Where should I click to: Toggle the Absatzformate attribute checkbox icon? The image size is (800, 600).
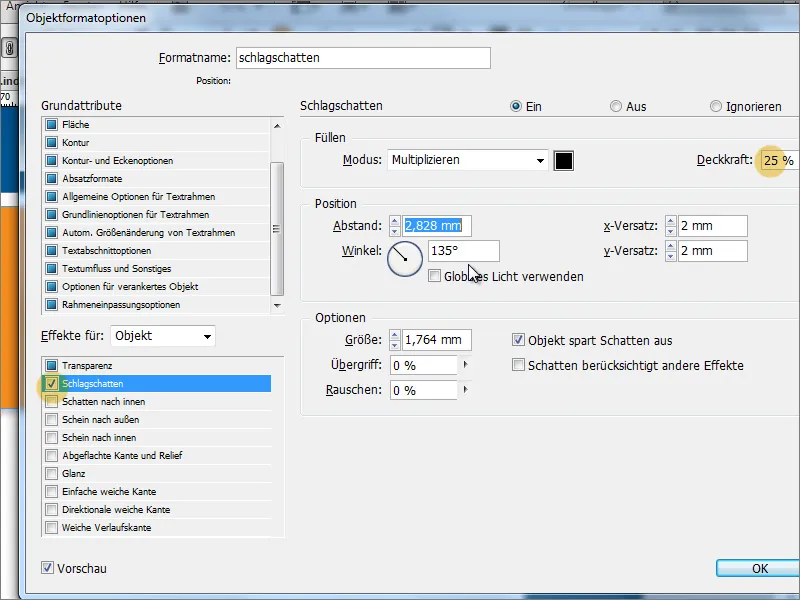[52, 179]
